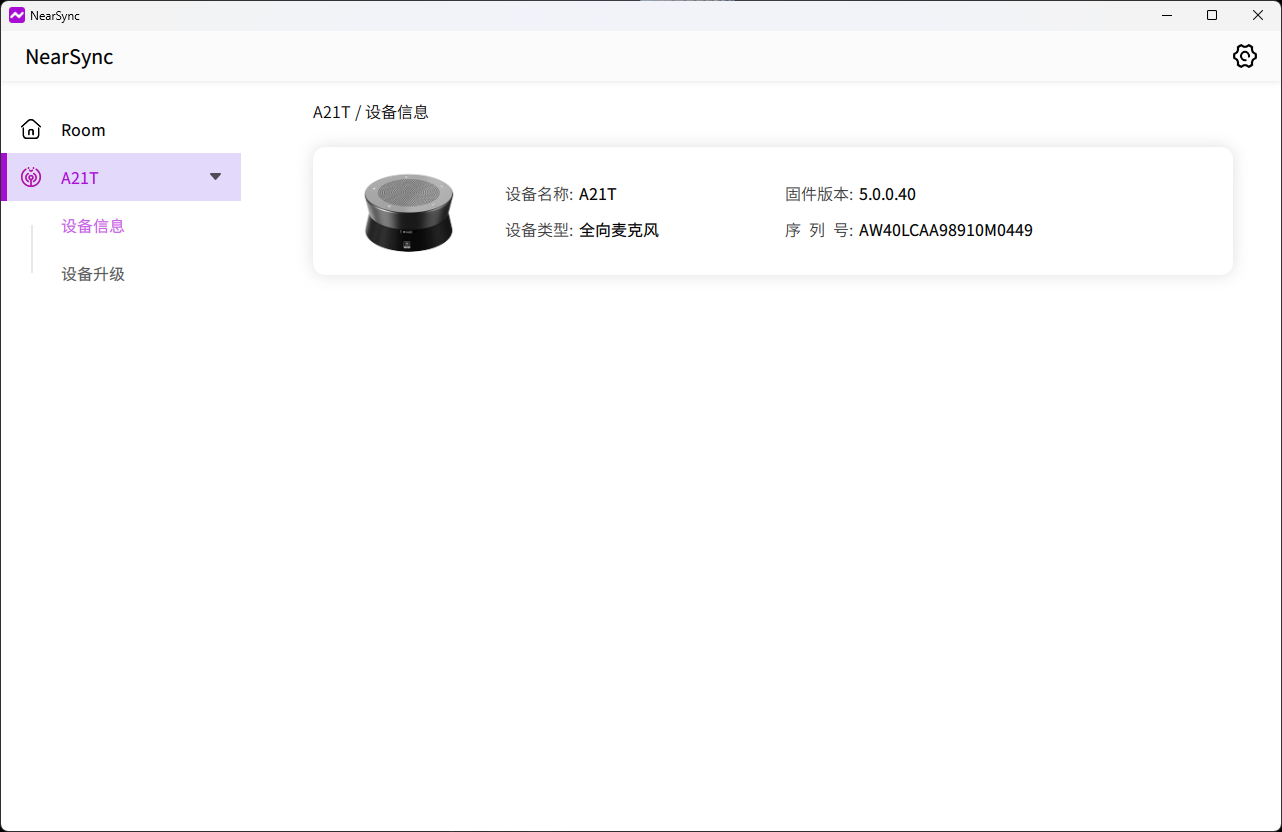Go to the Room section label

tap(83, 130)
